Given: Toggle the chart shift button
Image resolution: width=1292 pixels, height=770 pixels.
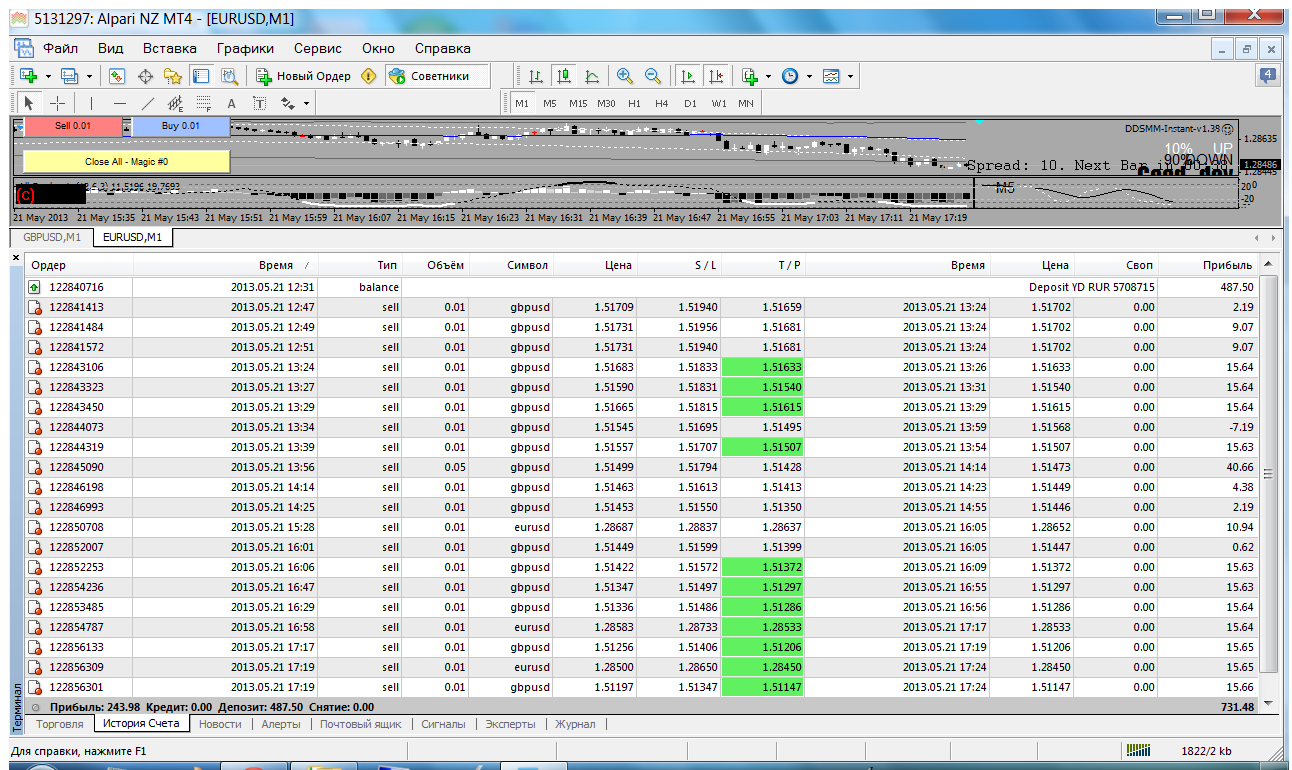Looking at the screenshot, I should point(716,76).
